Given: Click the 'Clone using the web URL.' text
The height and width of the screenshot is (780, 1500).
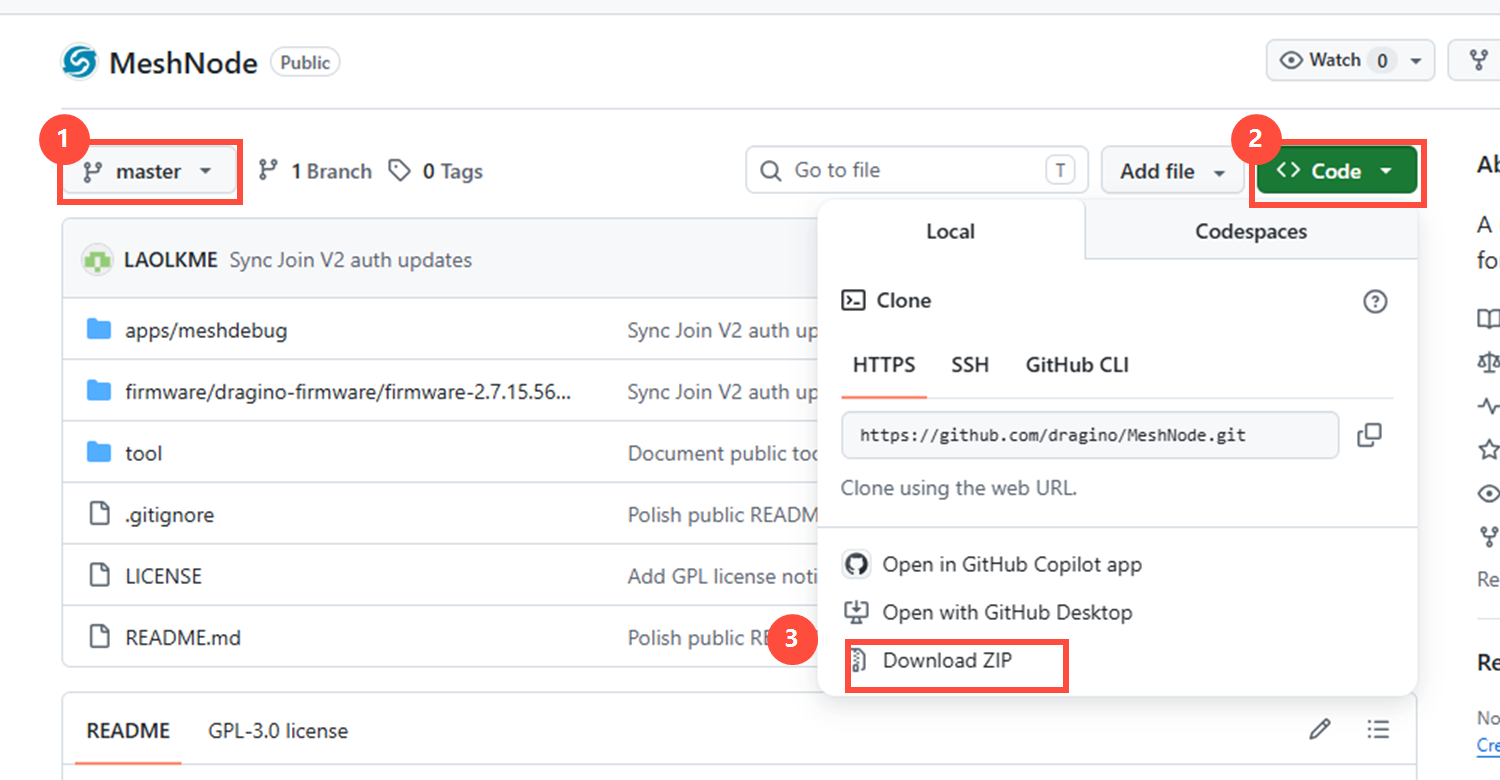Looking at the screenshot, I should point(959,489).
